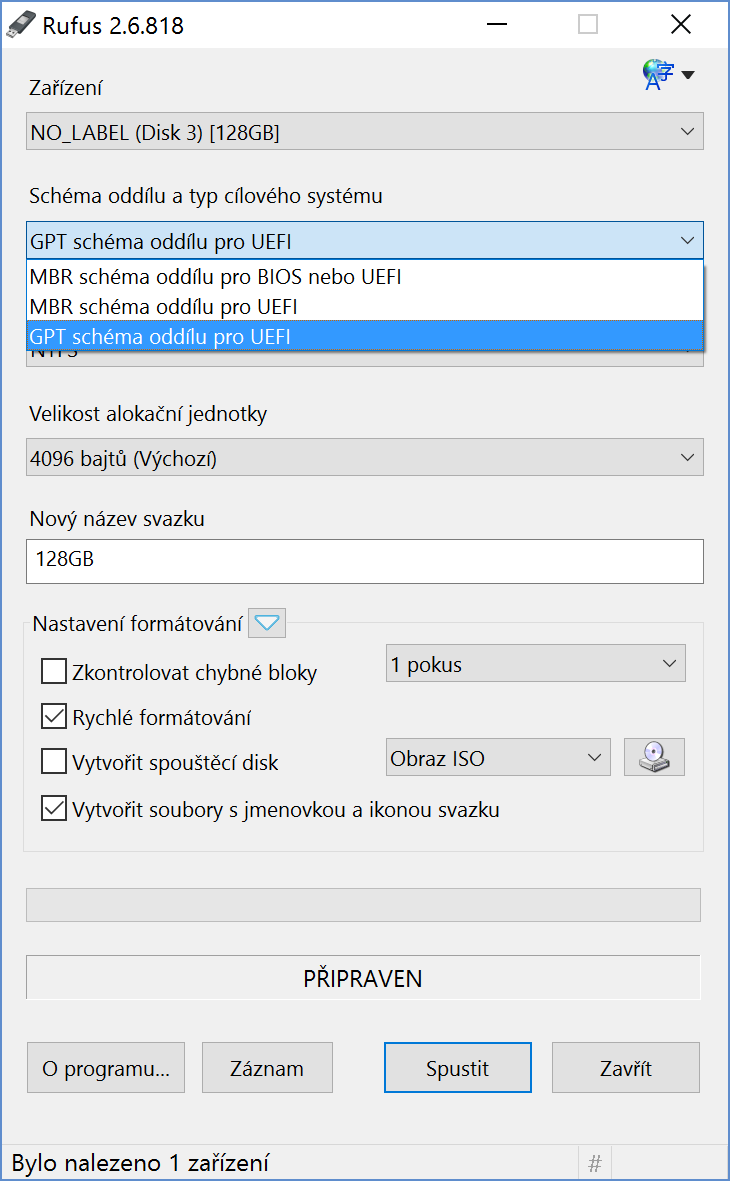The image size is (730, 1181).
Task: Click the O programu... button
Action: (x=106, y=1068)
